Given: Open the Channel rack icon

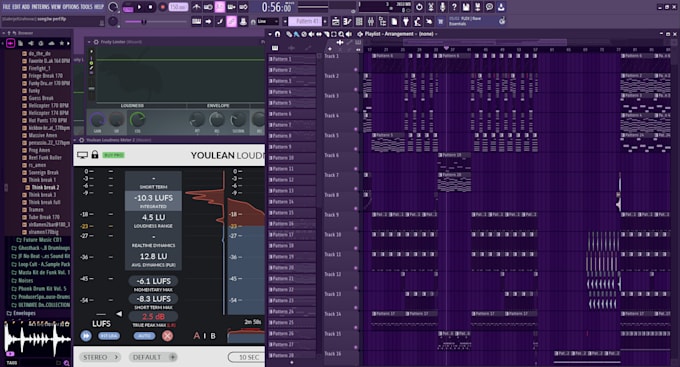Looking at the screenshot, I should coord(360,21).
